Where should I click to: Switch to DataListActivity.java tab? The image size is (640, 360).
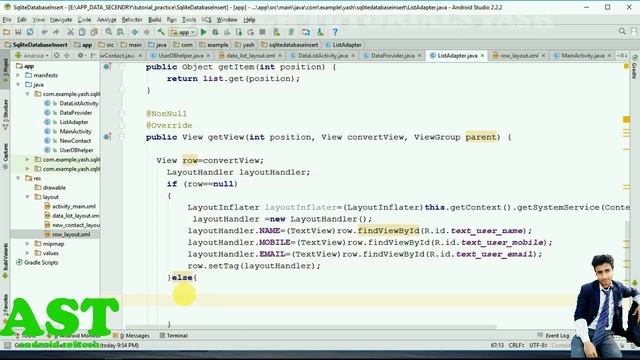[x=322, y=56]
